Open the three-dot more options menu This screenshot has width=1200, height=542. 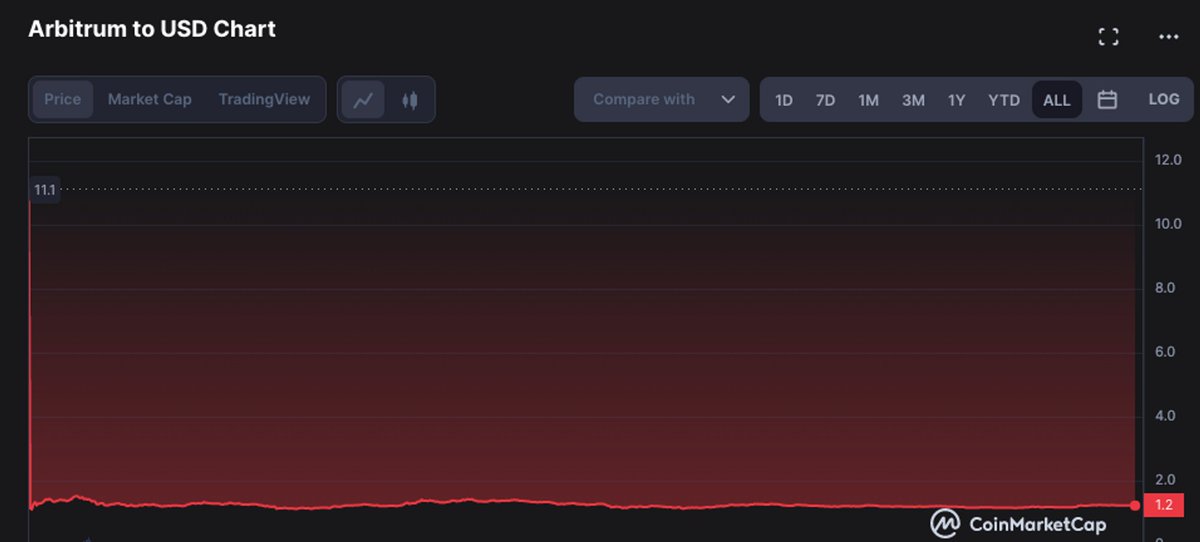click(x=1168, y=37)
